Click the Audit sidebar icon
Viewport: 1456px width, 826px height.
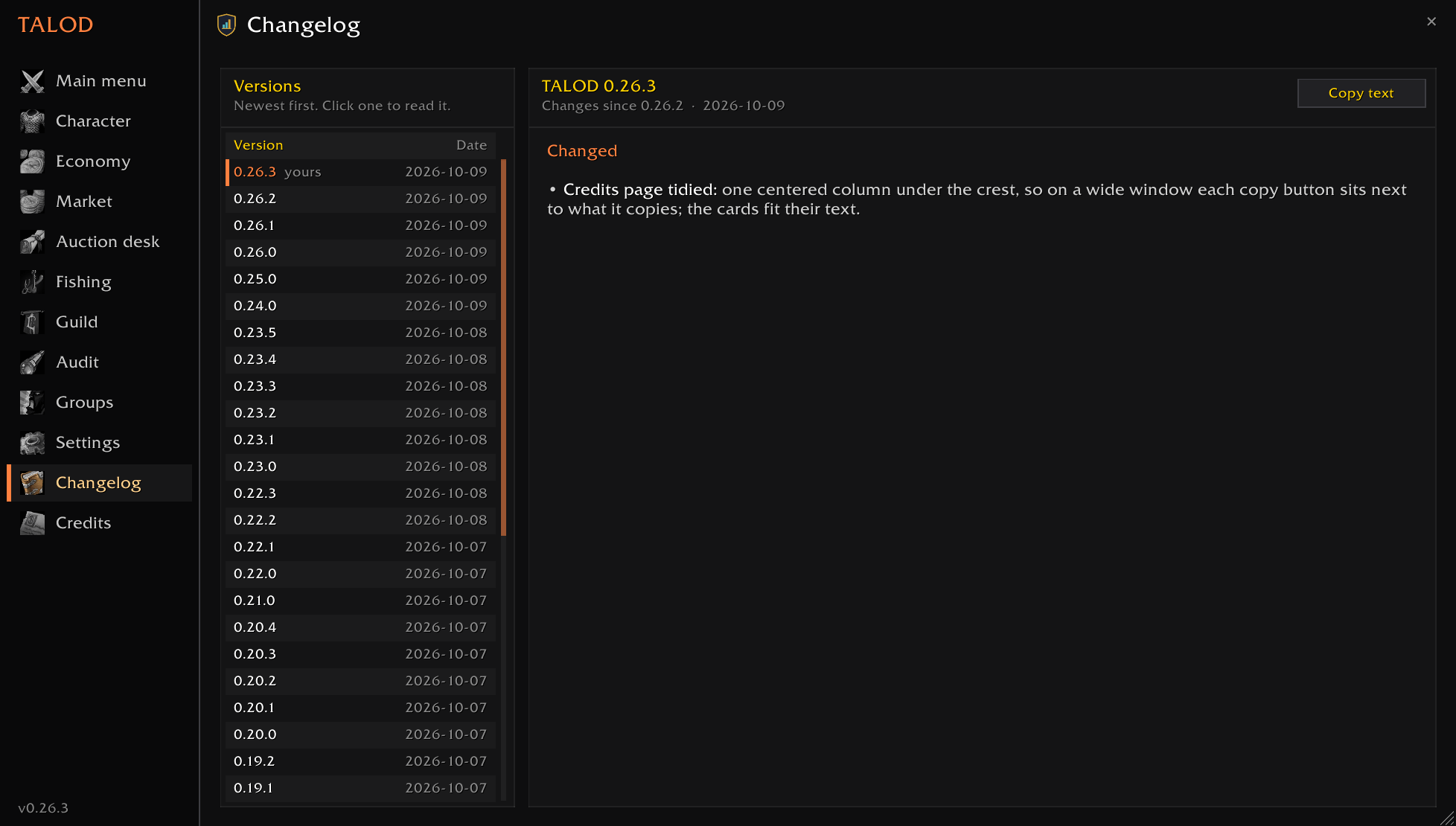point(32,362)
